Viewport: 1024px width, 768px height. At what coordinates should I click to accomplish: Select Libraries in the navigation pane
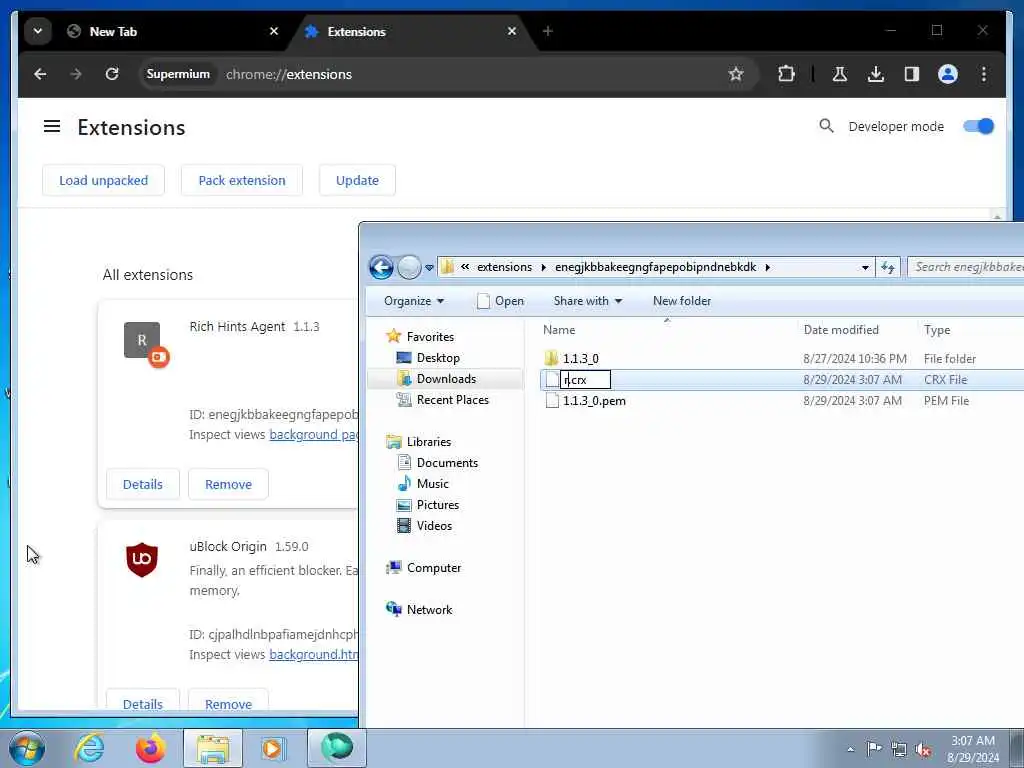click(428, 442)
